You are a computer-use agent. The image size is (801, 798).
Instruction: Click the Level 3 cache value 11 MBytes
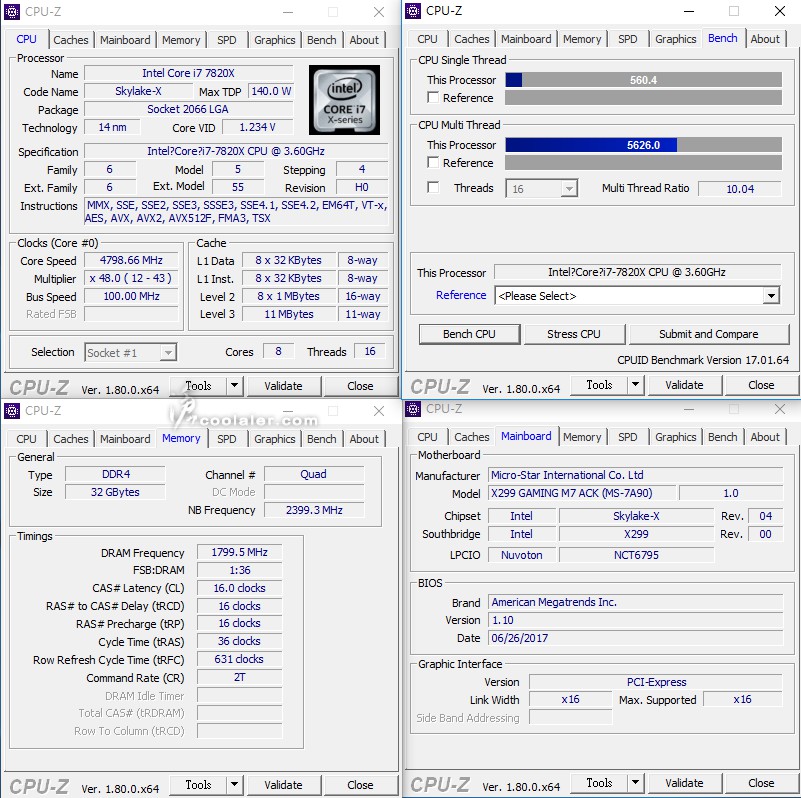pos(289,314)
